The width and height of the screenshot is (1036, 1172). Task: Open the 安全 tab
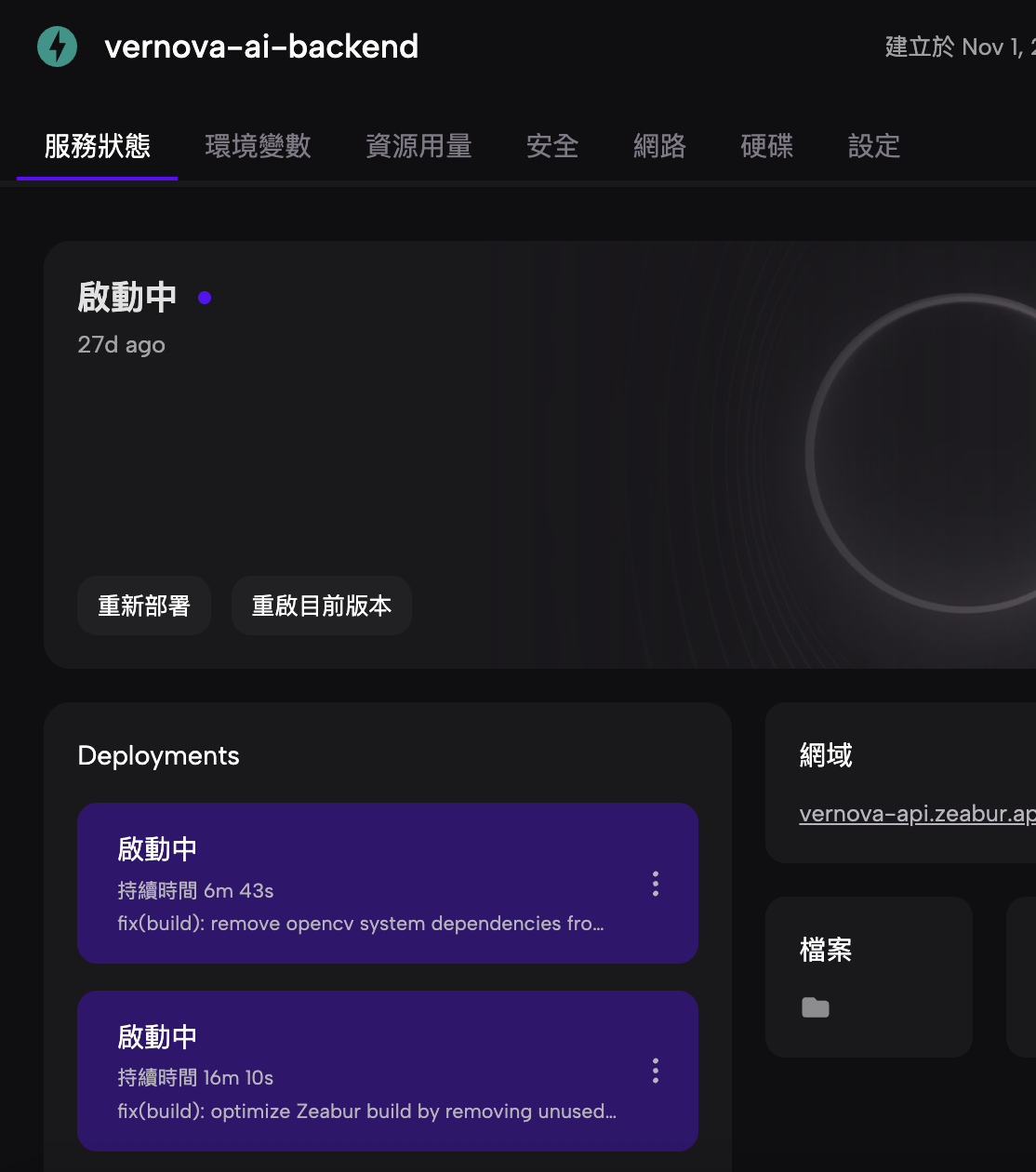pos(552,146)
